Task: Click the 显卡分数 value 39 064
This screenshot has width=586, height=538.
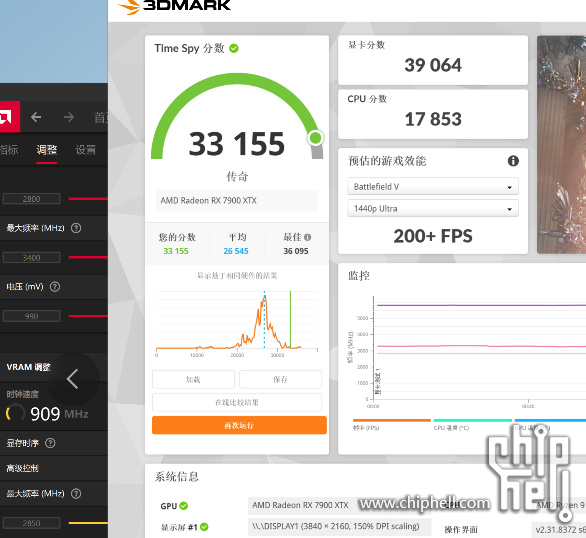Action: pyautogui.click(x=433, y=65)
